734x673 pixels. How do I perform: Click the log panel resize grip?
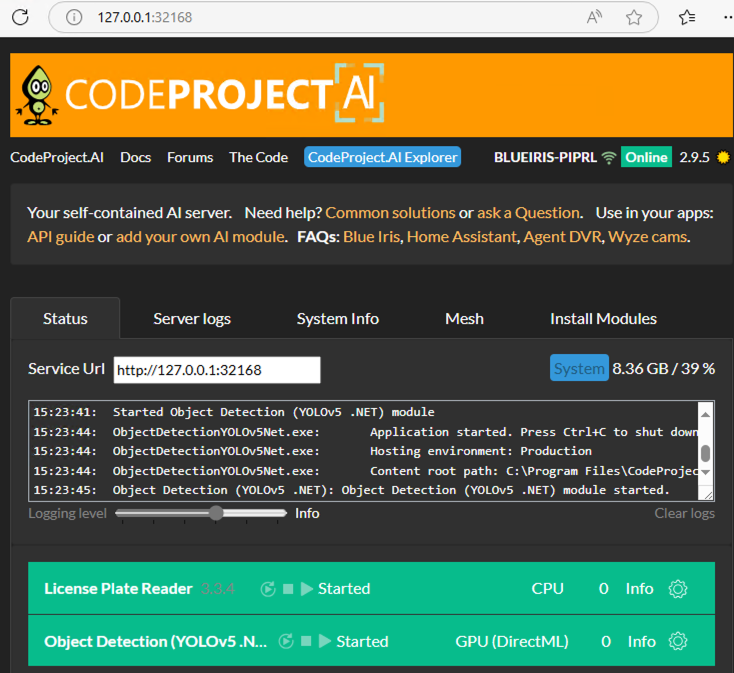(707, 494)
